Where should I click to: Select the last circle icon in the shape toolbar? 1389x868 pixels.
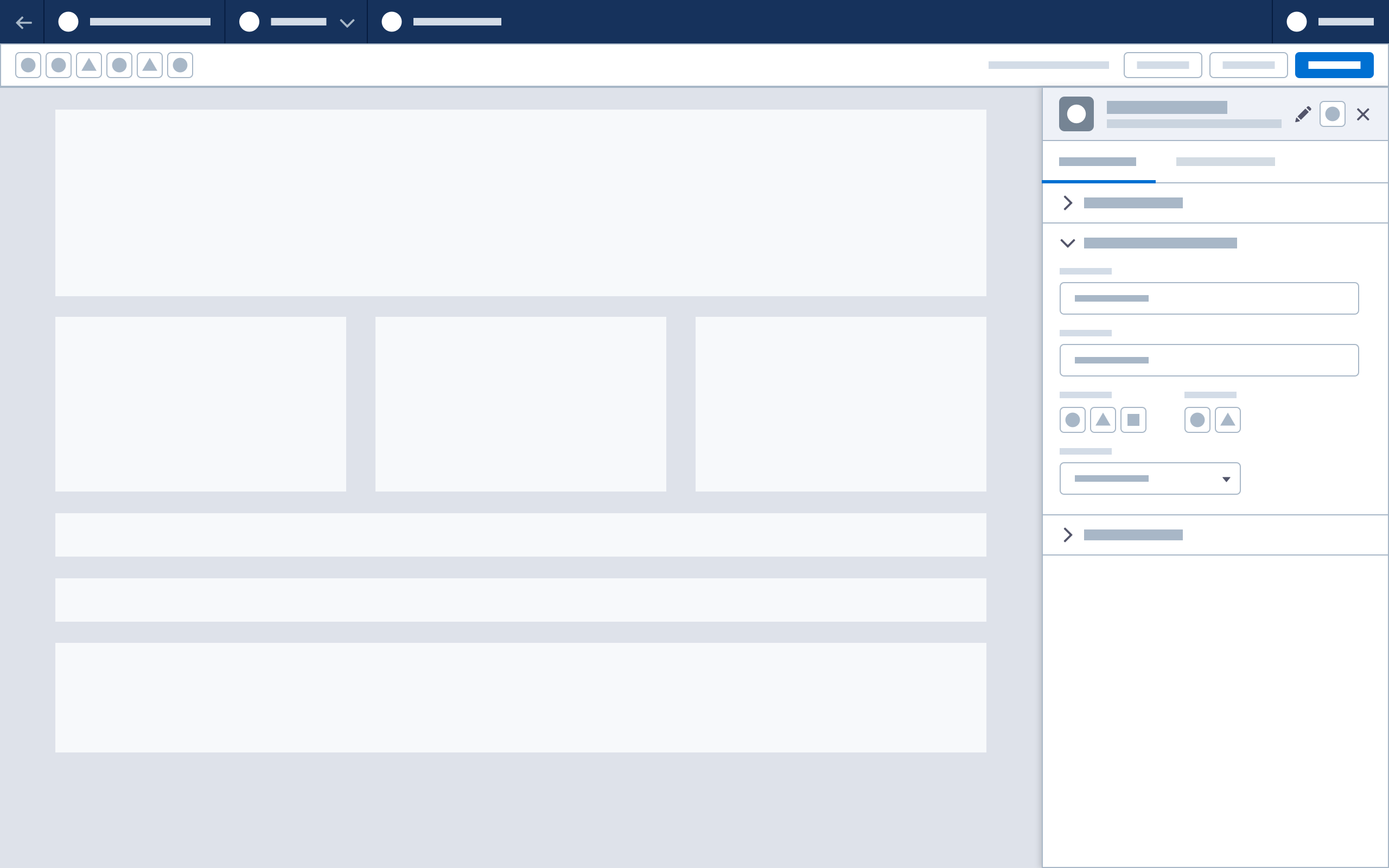181,65
